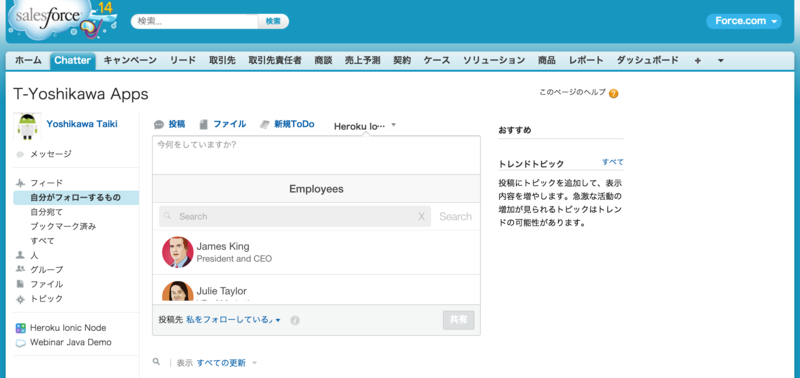Click the 投稿 publisher link
This screenshot has height=378, width=800.
[x=177, y=124]
